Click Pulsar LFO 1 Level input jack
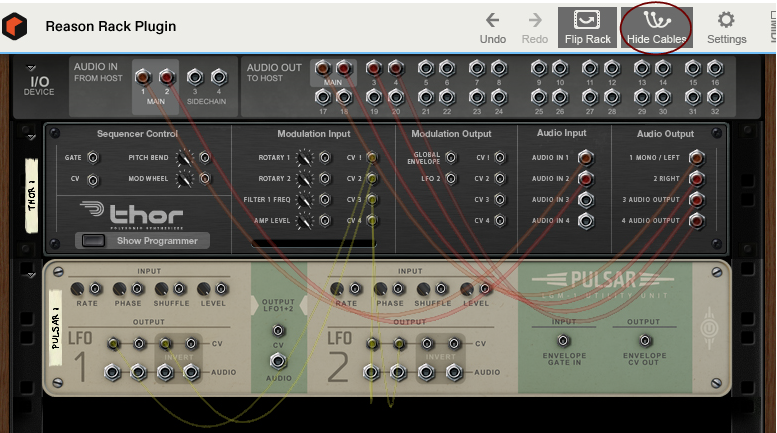777x433 pixels. [x=222, y=288]
